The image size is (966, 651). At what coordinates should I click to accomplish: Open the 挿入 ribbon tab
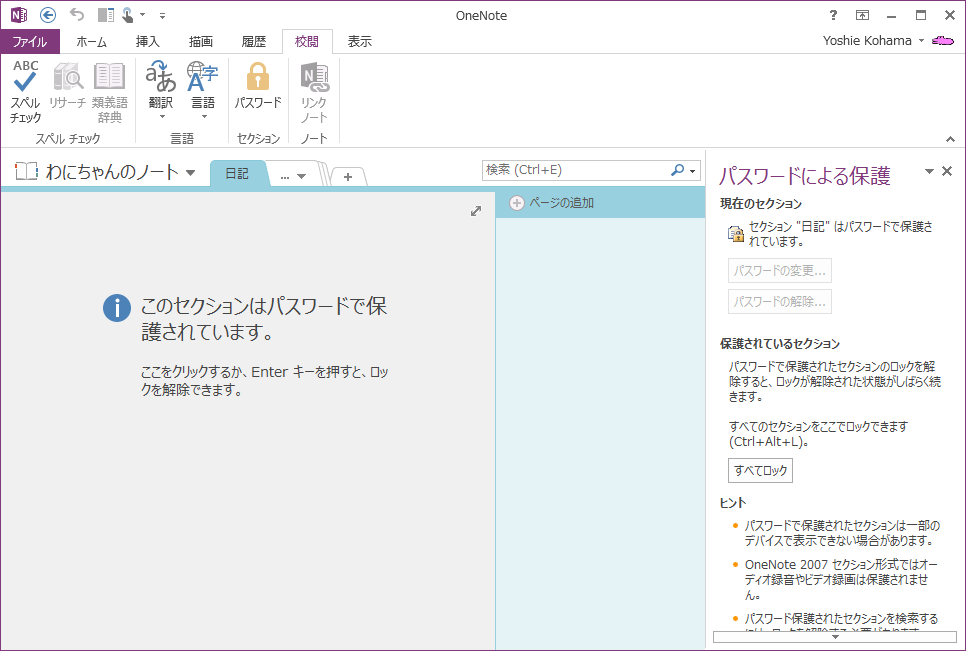148,42
